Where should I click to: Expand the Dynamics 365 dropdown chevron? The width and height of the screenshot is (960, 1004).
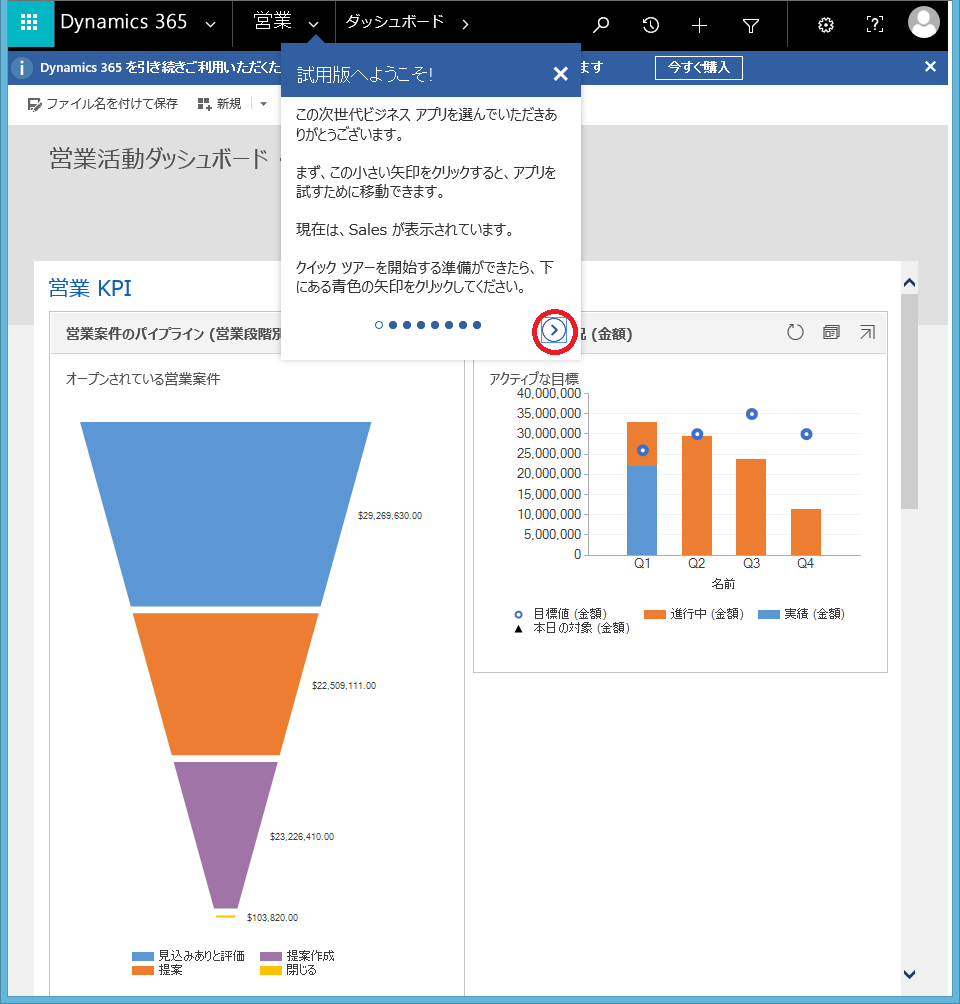(x=209, y=24)
